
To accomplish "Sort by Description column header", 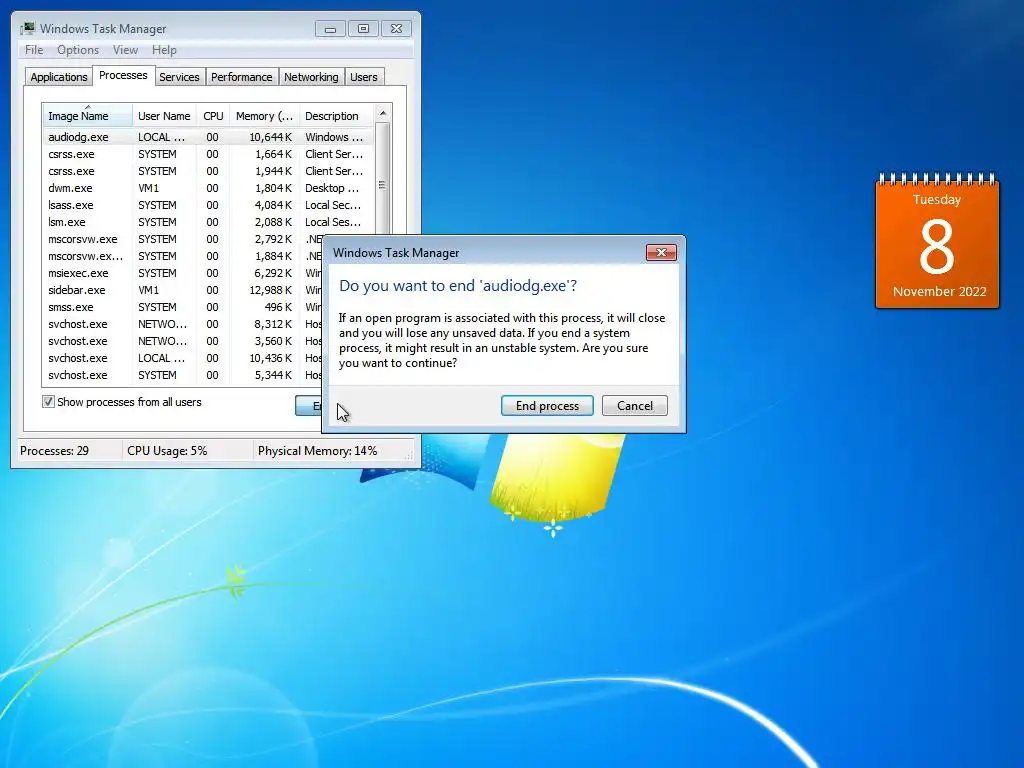I will 336,116.
